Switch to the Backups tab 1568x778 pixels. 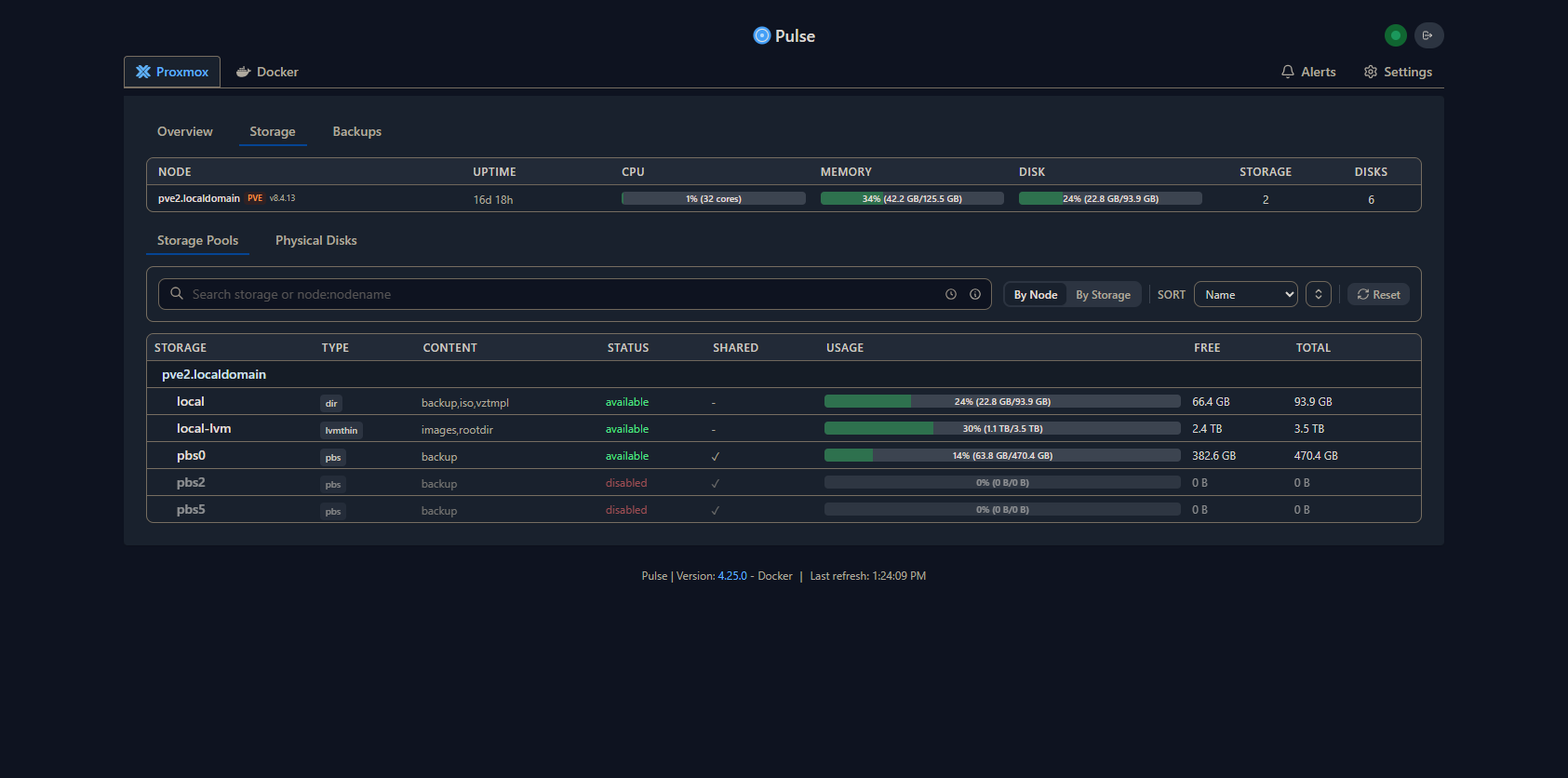click(x=356, y=131)
